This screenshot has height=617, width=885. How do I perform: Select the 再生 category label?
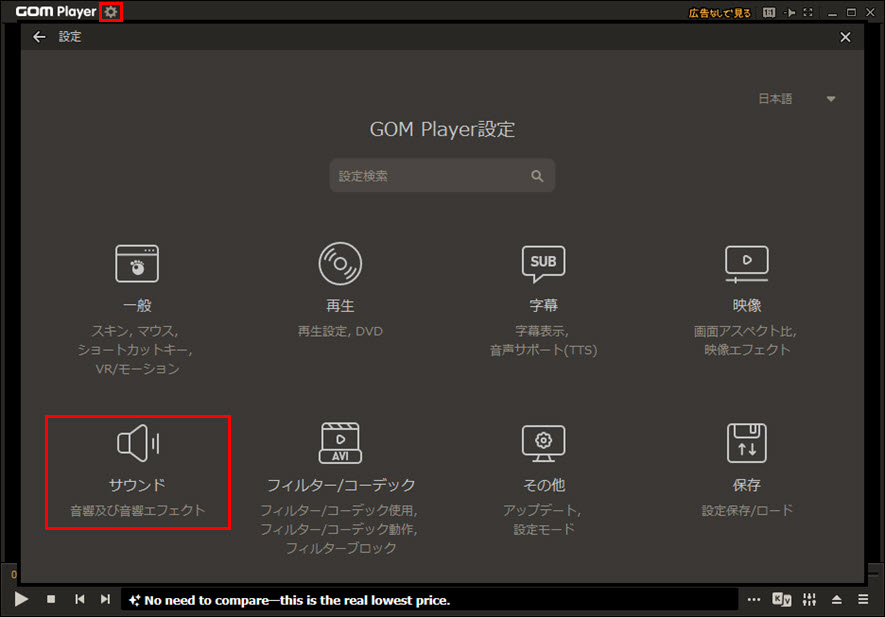(340, 306)
